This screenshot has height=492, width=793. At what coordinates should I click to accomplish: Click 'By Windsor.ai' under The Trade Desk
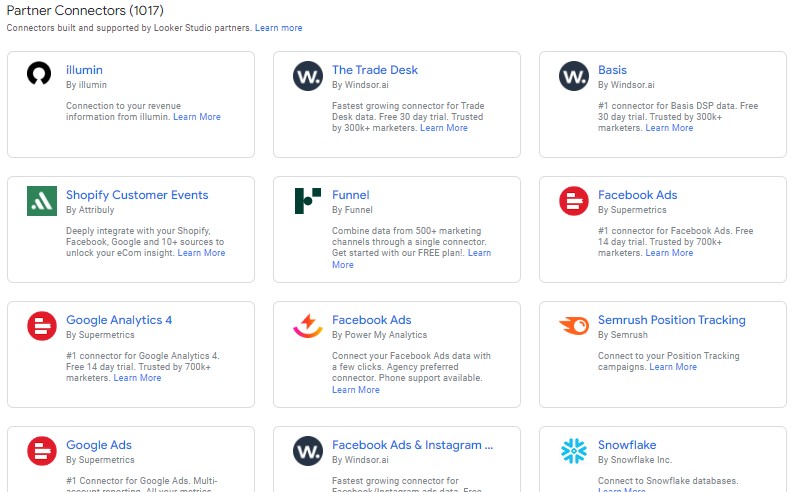tap(360, 85)
